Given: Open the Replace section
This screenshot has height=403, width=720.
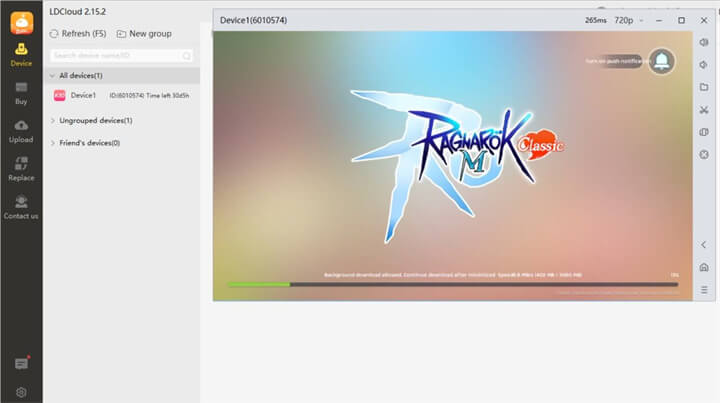Looking at the screenshot, I should (21, 169).
